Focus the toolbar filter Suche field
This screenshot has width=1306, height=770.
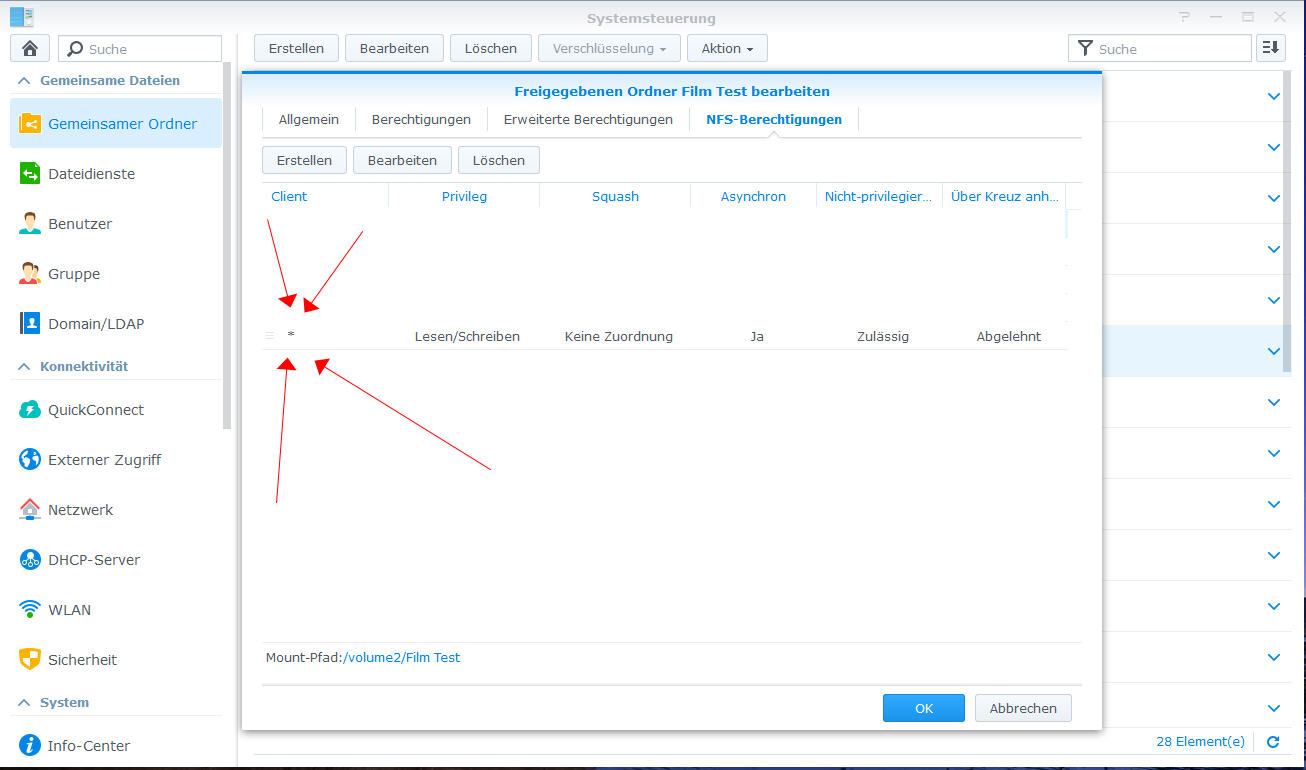[1160, 48]
